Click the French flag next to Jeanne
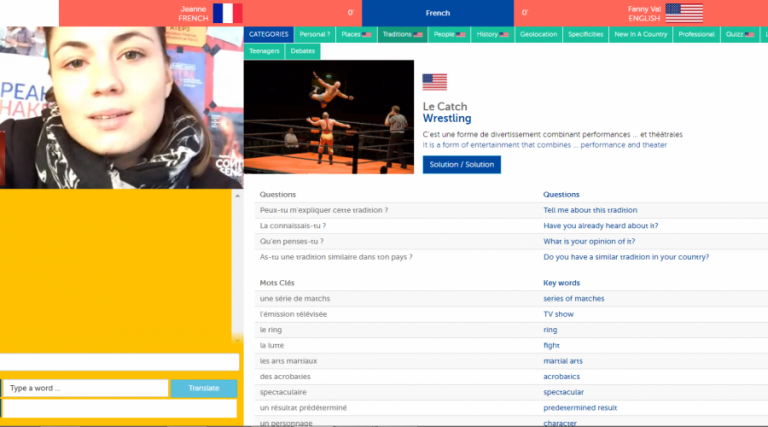Viewport: 768px width, 427px height. click(227, 13)
